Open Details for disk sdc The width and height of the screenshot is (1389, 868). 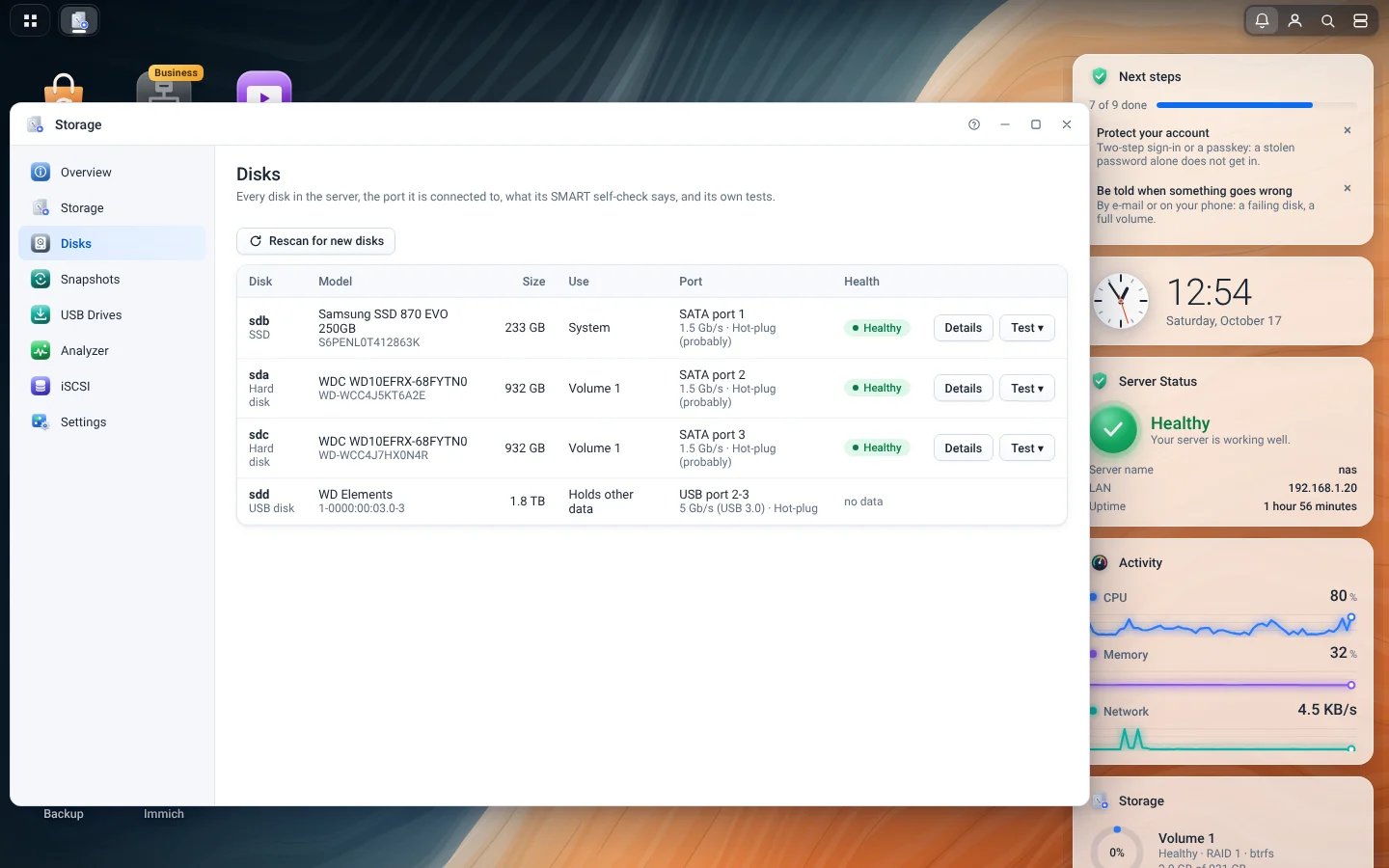[963, 448]
